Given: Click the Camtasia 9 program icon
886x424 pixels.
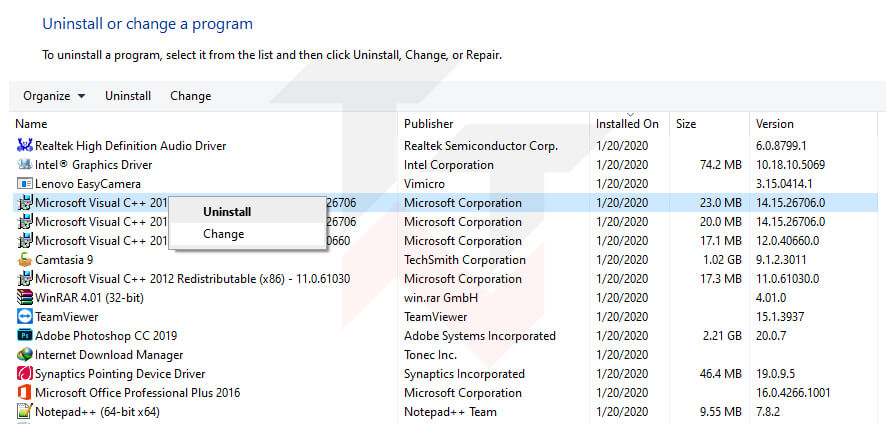Looking at the screenshot, I should (x=24, y=260).
